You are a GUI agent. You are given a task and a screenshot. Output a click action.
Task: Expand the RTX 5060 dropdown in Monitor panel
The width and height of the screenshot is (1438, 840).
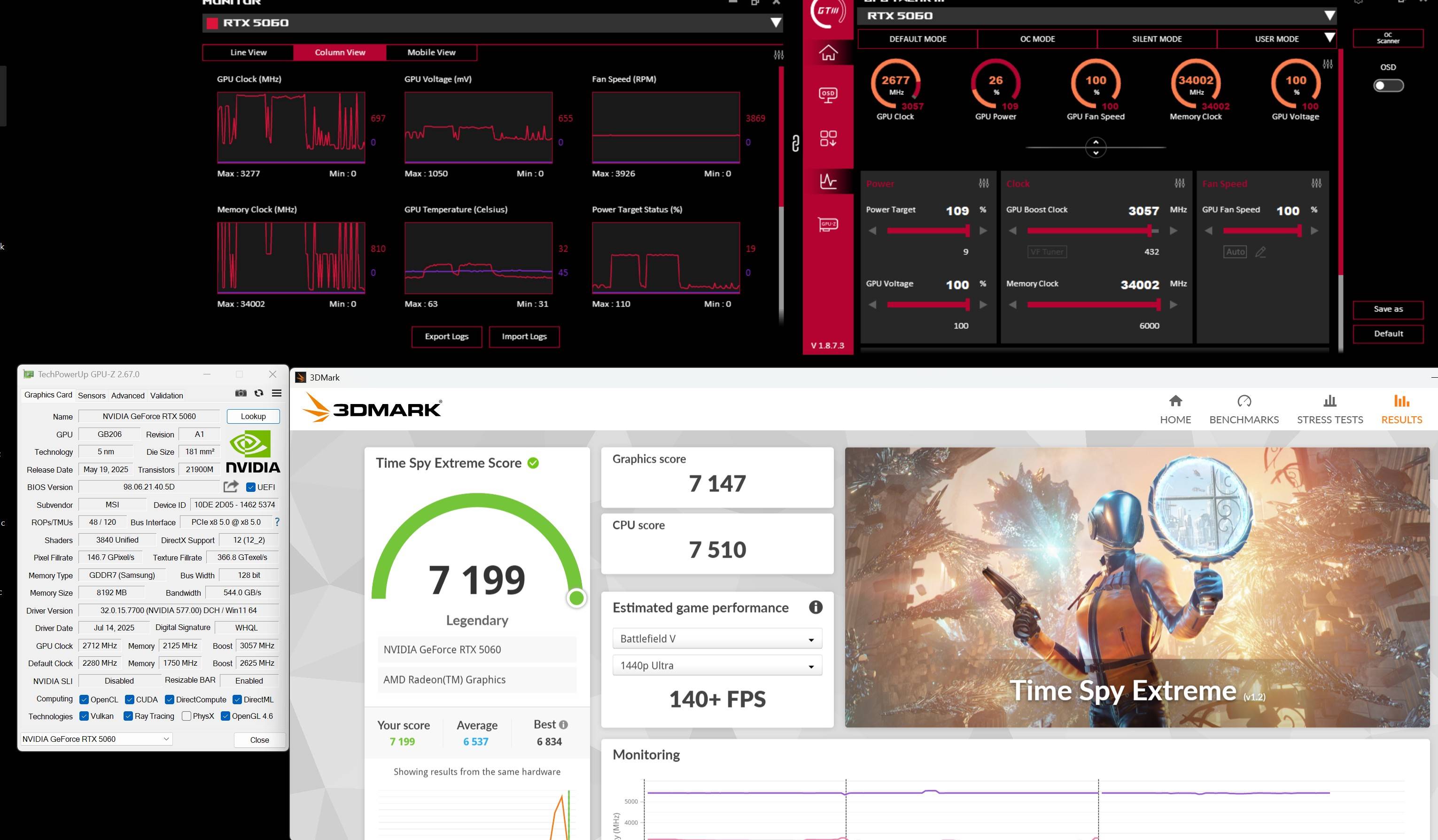tap(776, 23)
